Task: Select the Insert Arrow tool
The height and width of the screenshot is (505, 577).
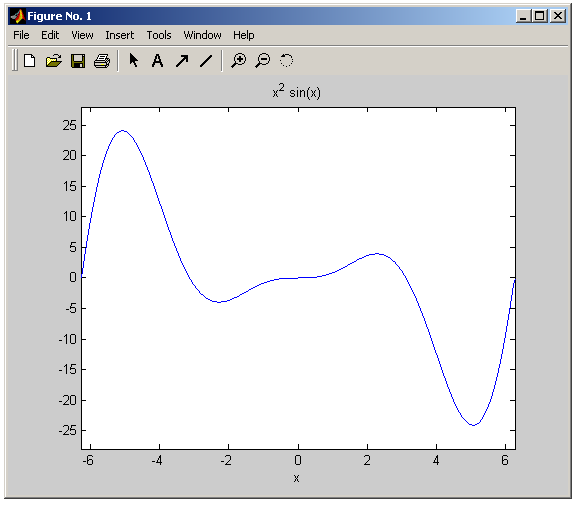Action: (x=182, y=61)
